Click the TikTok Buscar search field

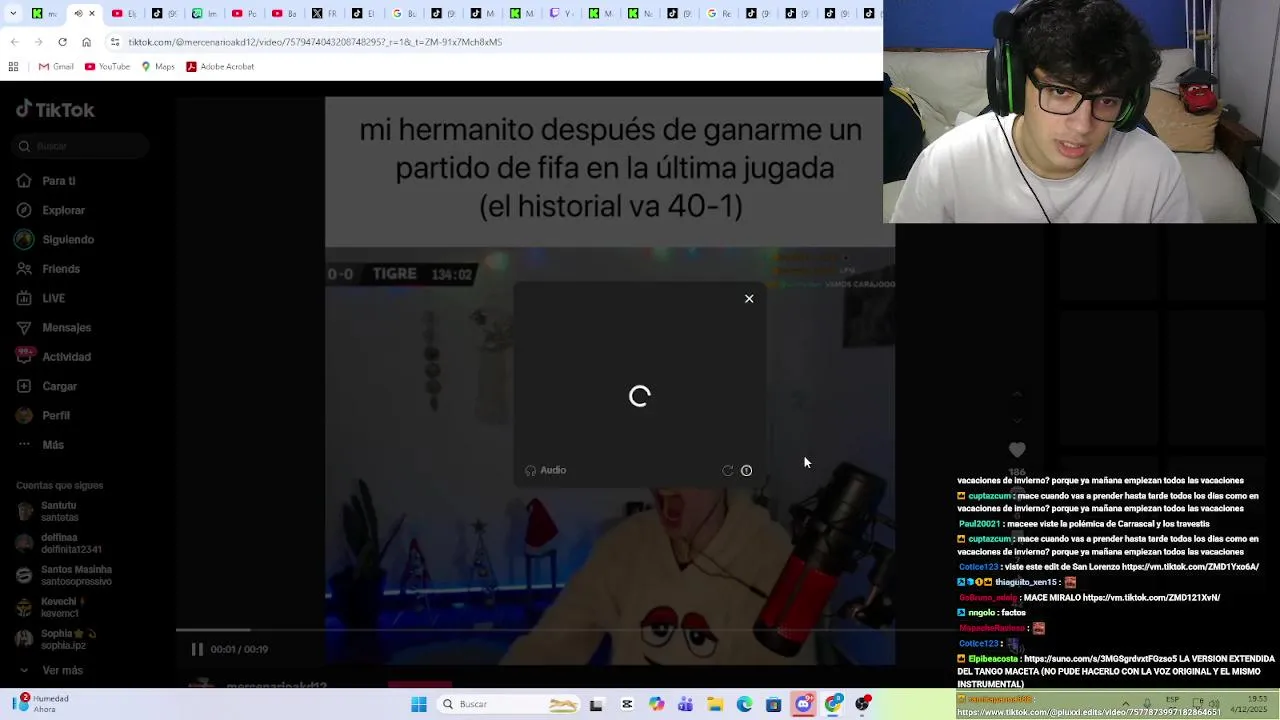(82, 146)
